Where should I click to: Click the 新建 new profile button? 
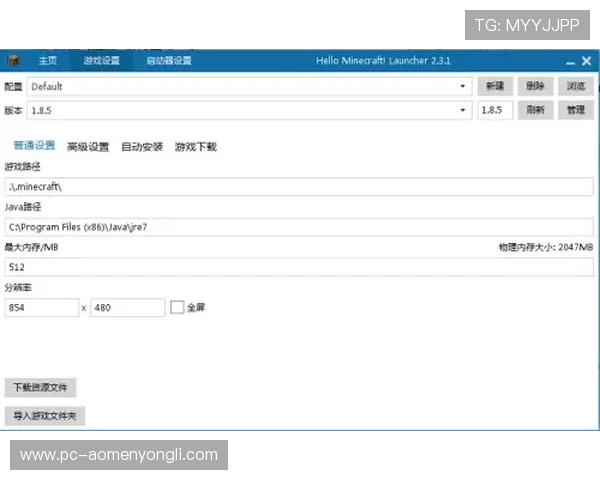[x=495, y=86]
